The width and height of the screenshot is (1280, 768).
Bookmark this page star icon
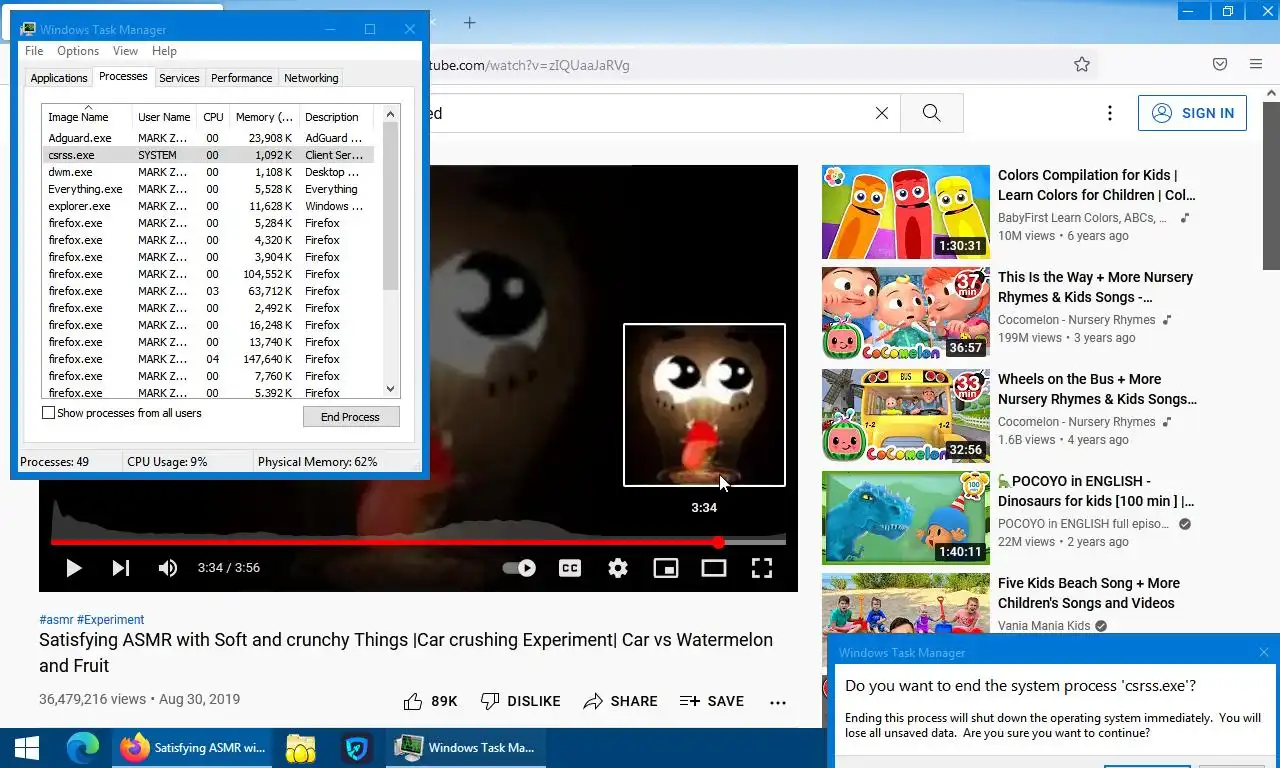click(x=1082, y=64)
